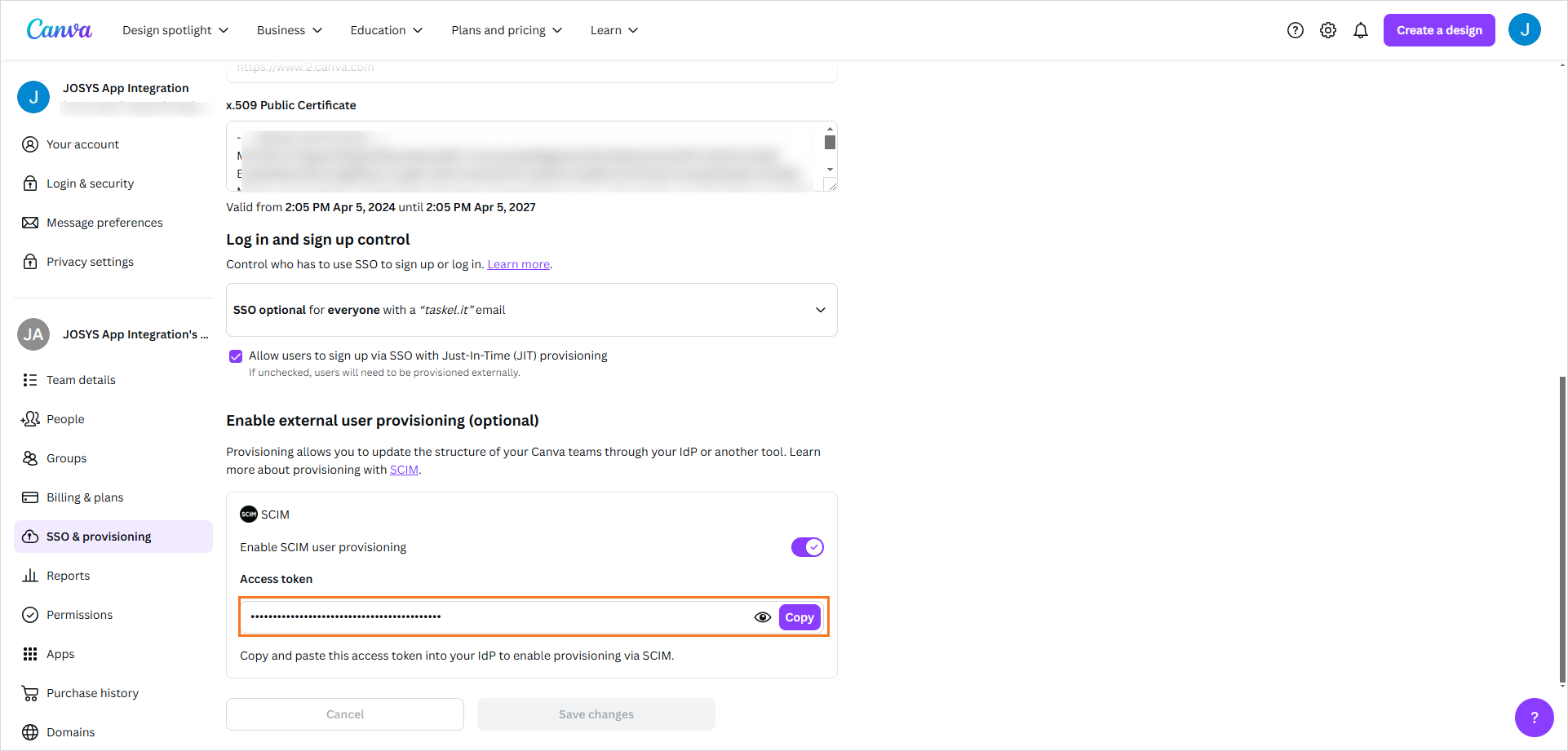Screen dimensions: 1568x751
Task: Click the page vertical scrollbar
Action: pyautogui.click(x=1562, y=530)
